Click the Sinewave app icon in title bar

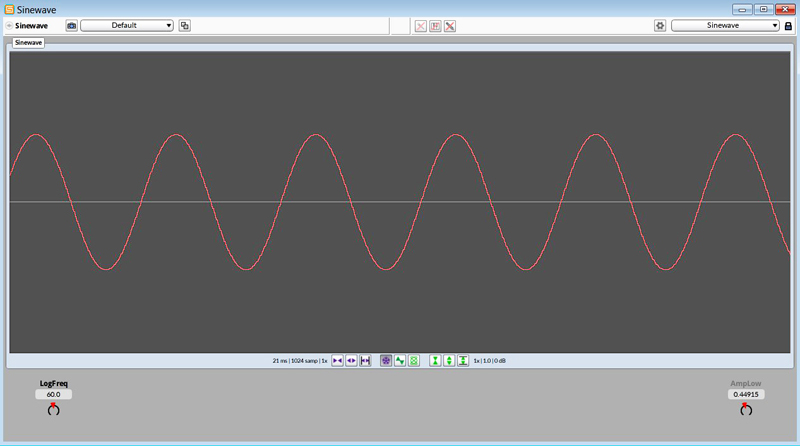coord(9,9)
